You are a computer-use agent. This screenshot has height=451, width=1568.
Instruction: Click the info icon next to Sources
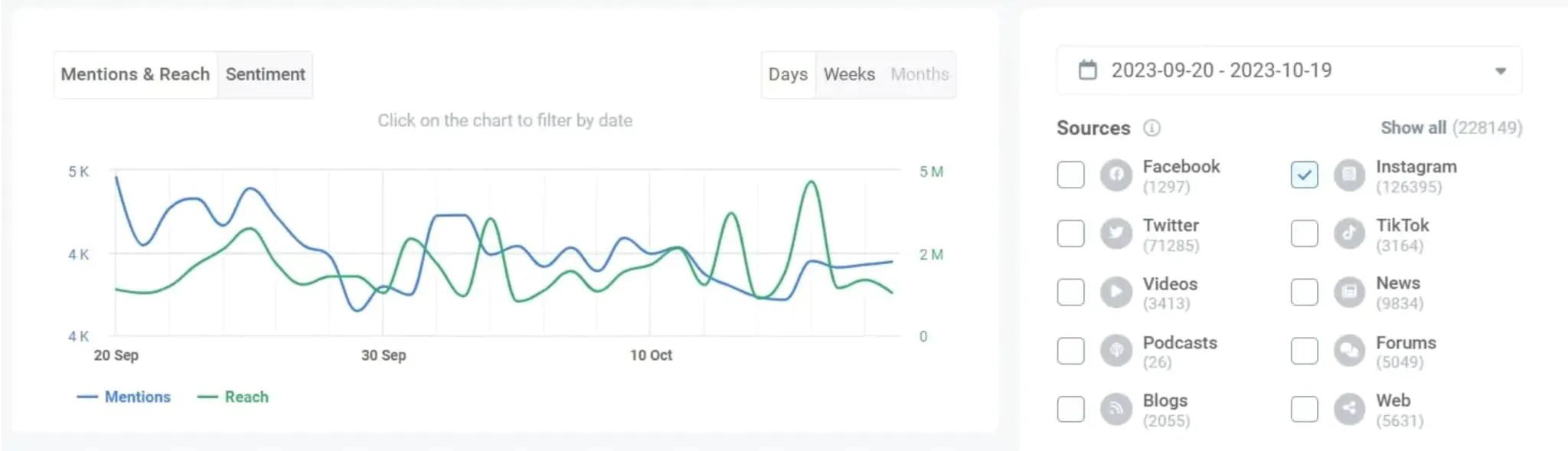(x=1152, y=129)
